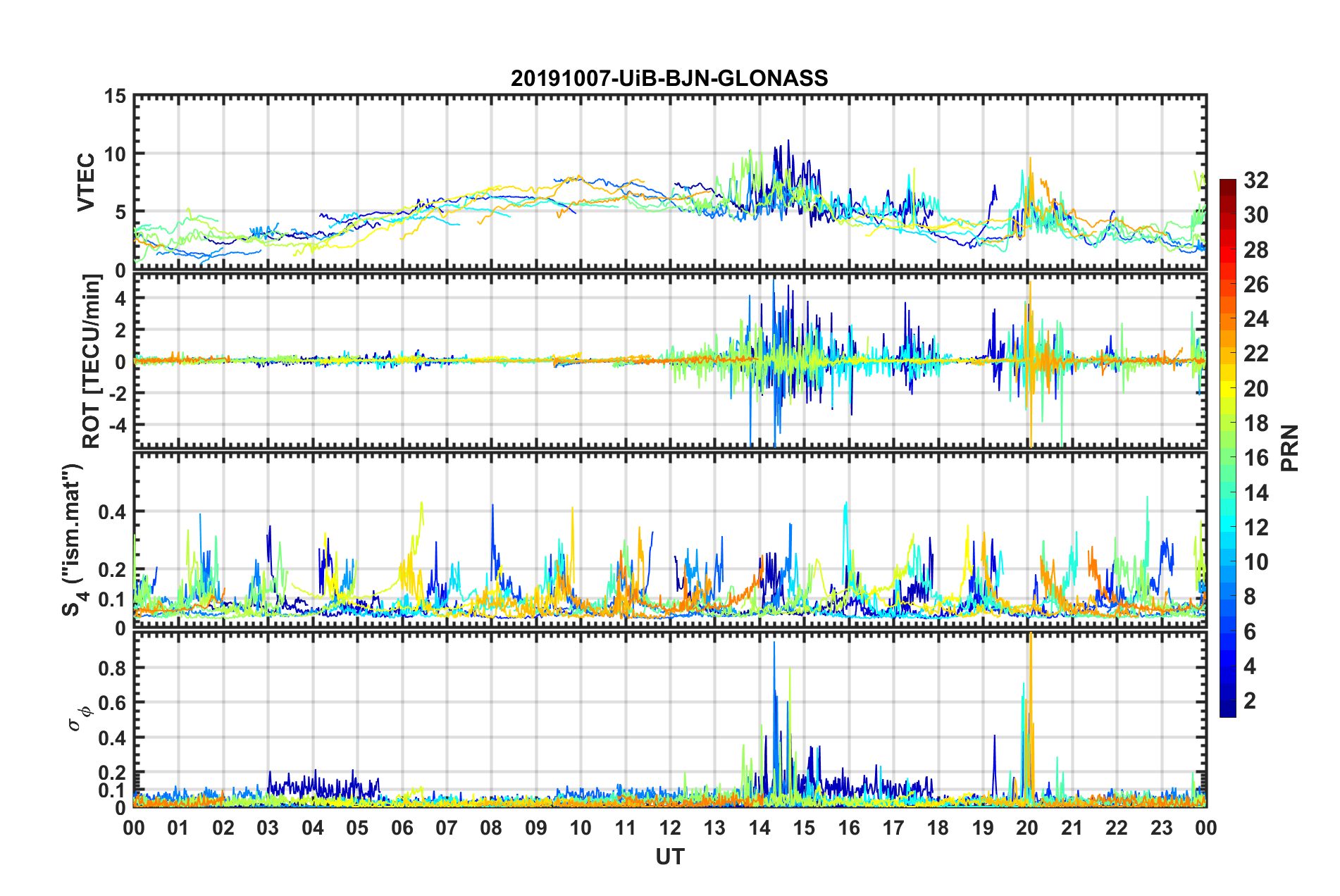Screen dimensions: 1340x896
Task: Select ROT axis tick label -2
Action: 116,393
